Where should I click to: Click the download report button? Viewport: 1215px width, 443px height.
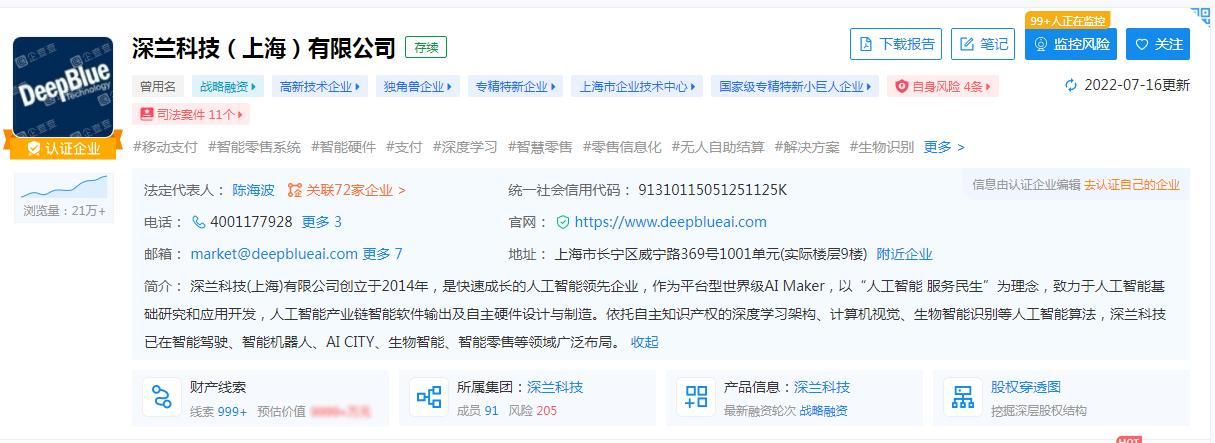point(897,44)
